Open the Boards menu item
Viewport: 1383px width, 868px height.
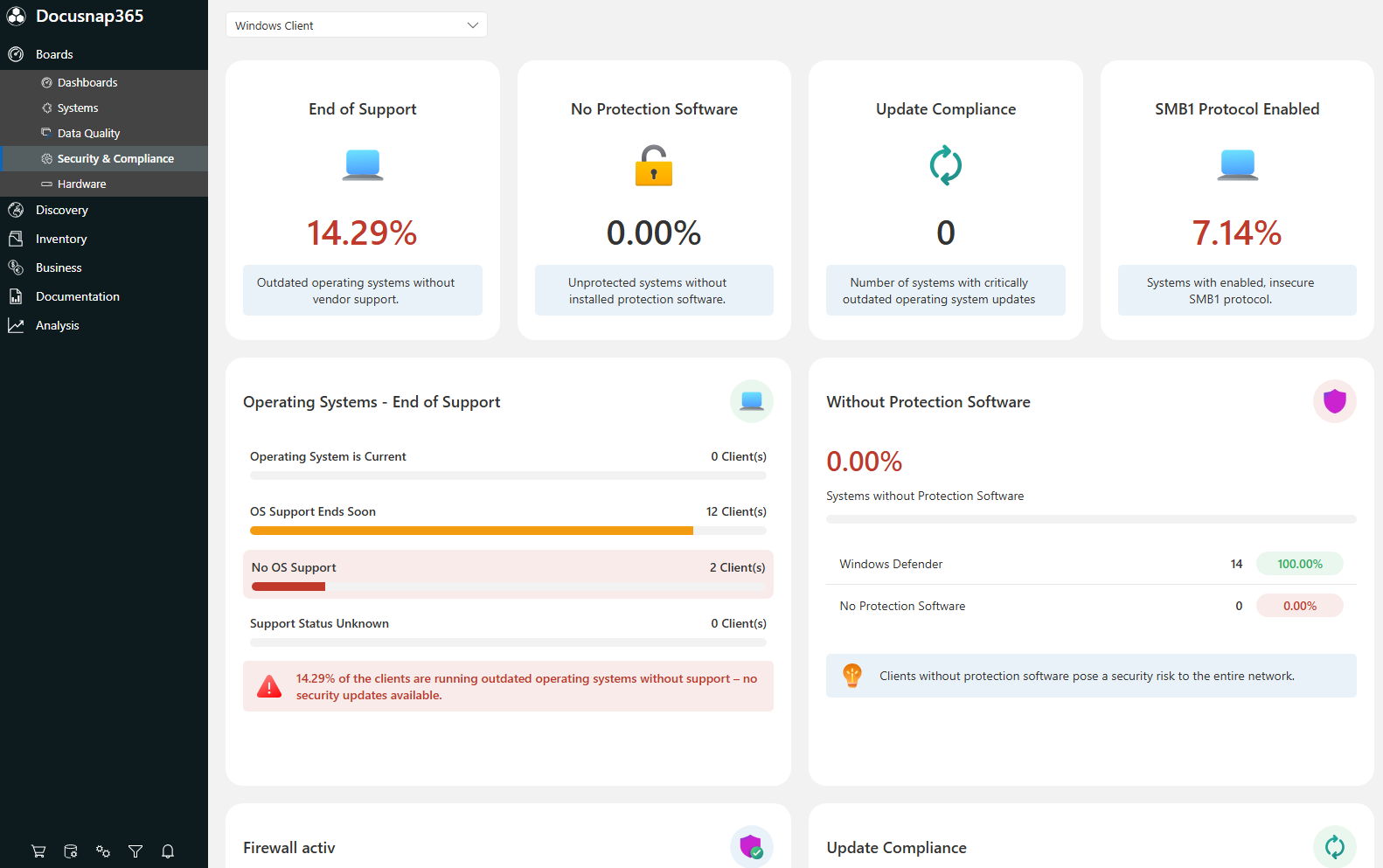54,54
